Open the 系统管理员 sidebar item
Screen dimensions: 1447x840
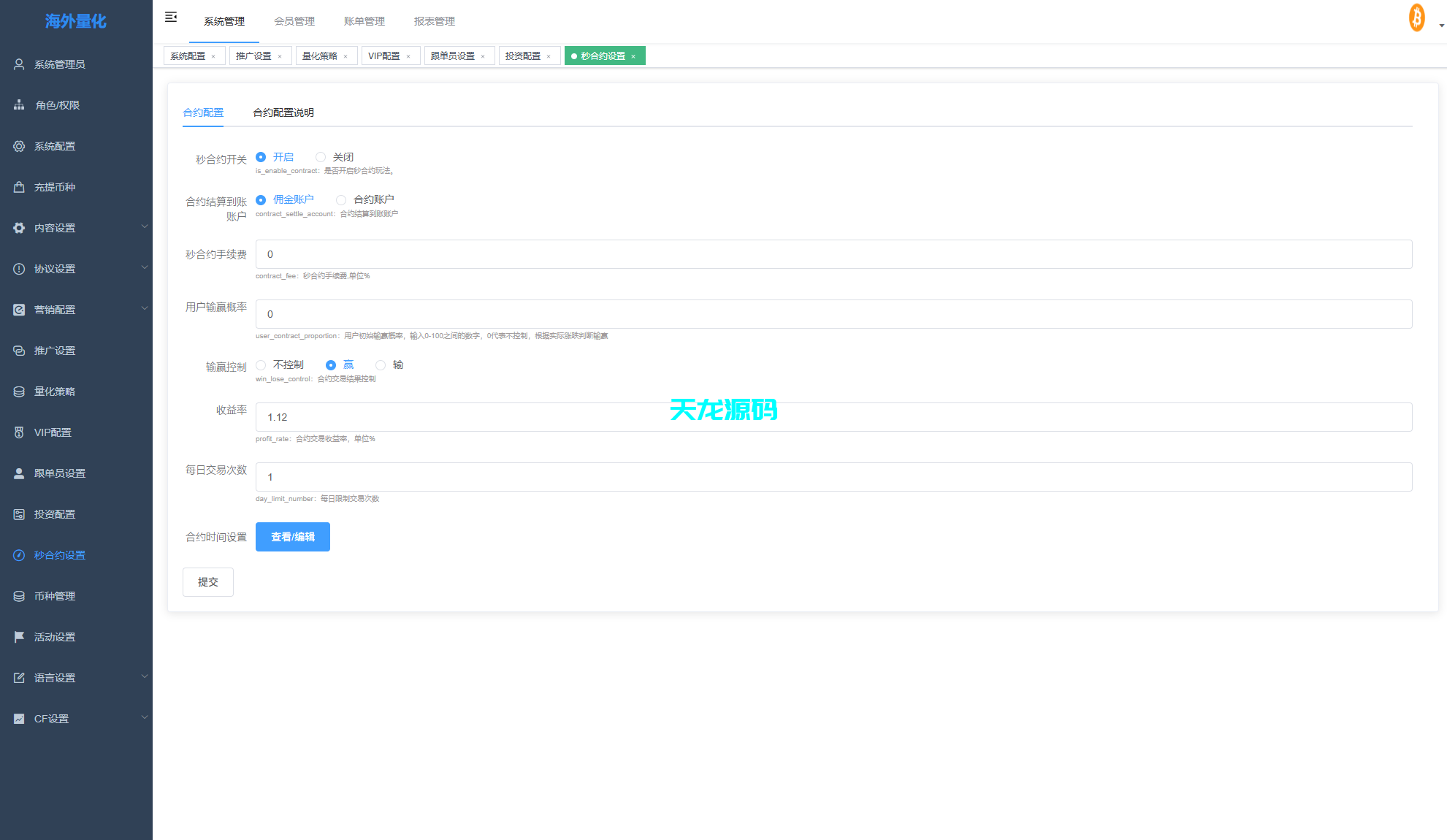click(57, 64)
